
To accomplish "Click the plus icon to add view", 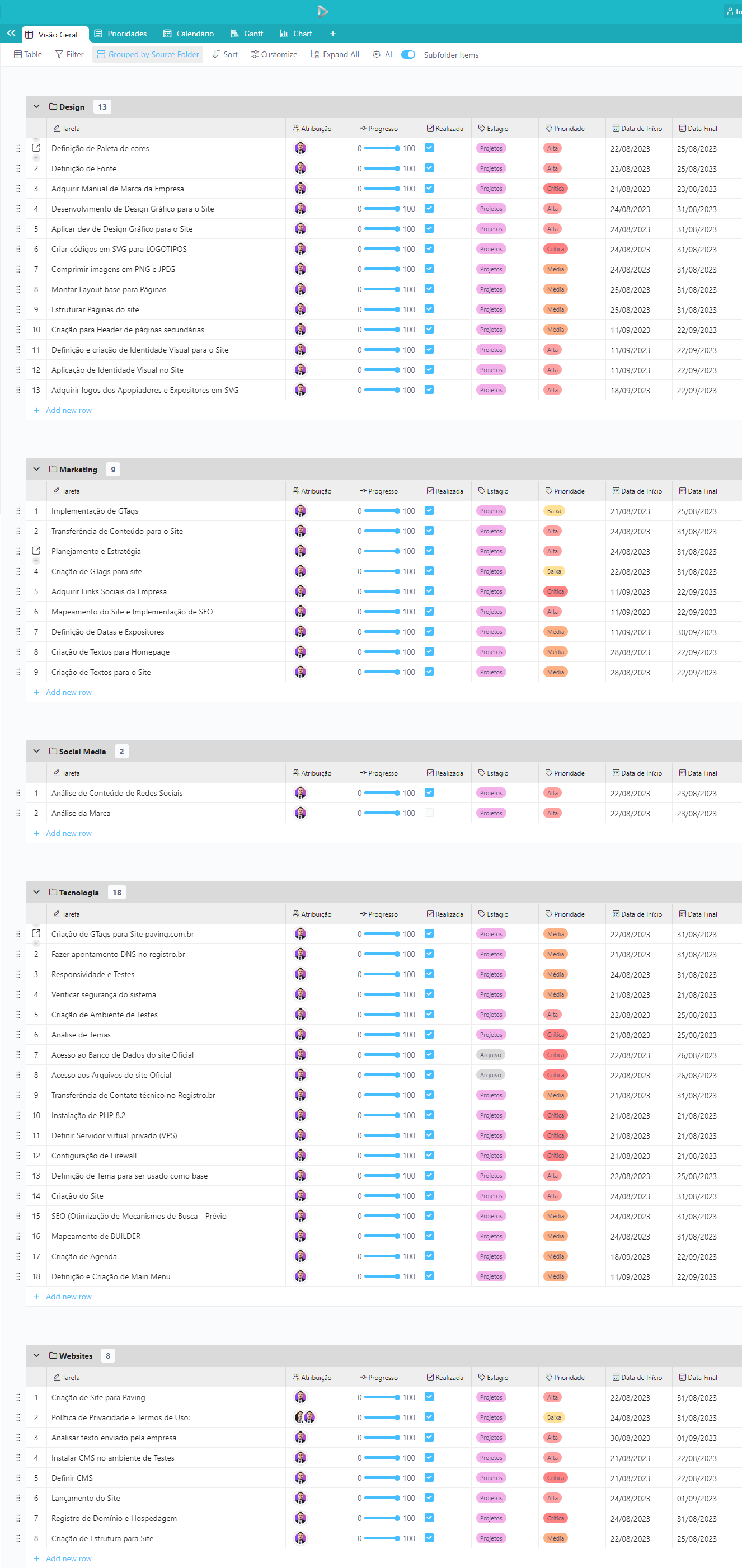I will tap(332, 34).
